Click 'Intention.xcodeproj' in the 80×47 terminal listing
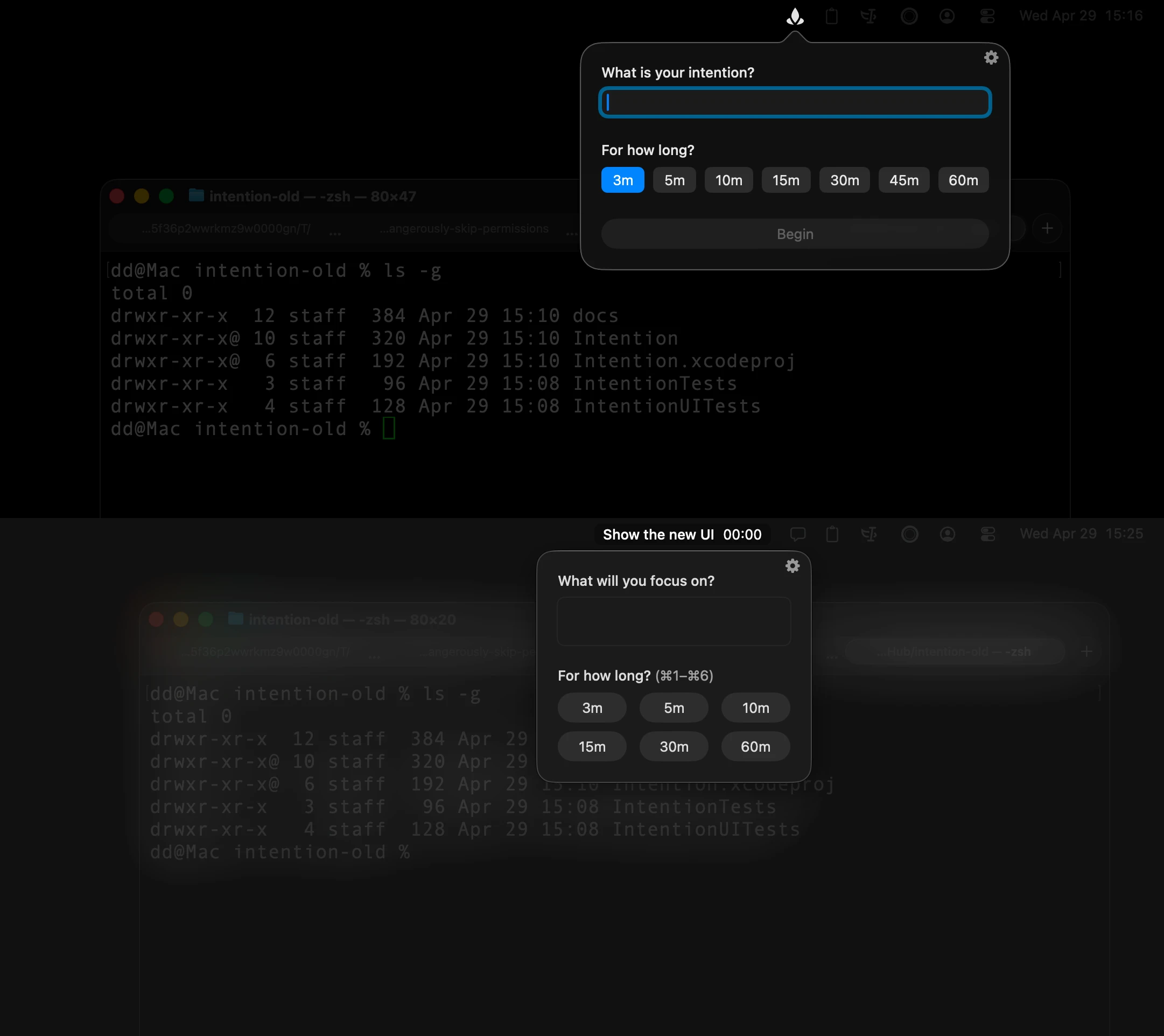This screenshot has width=1164, height=1036. pyautogui.click(x=683, y=361)
